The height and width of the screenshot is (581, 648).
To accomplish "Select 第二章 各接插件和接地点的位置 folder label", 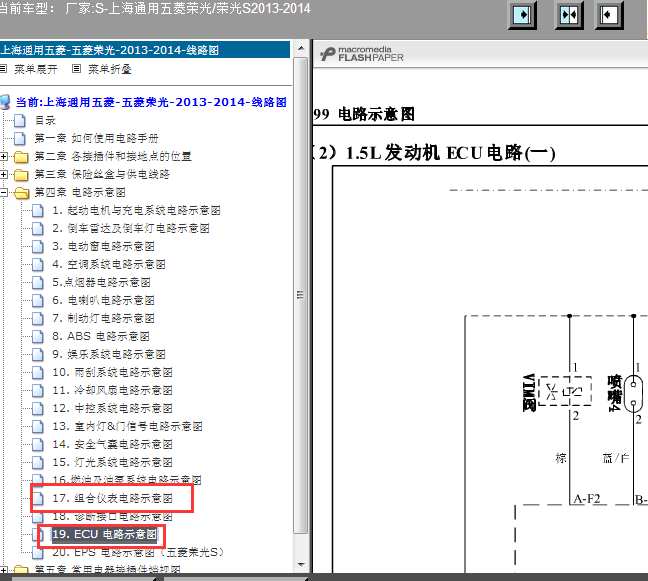I will (x=113, y=156).
